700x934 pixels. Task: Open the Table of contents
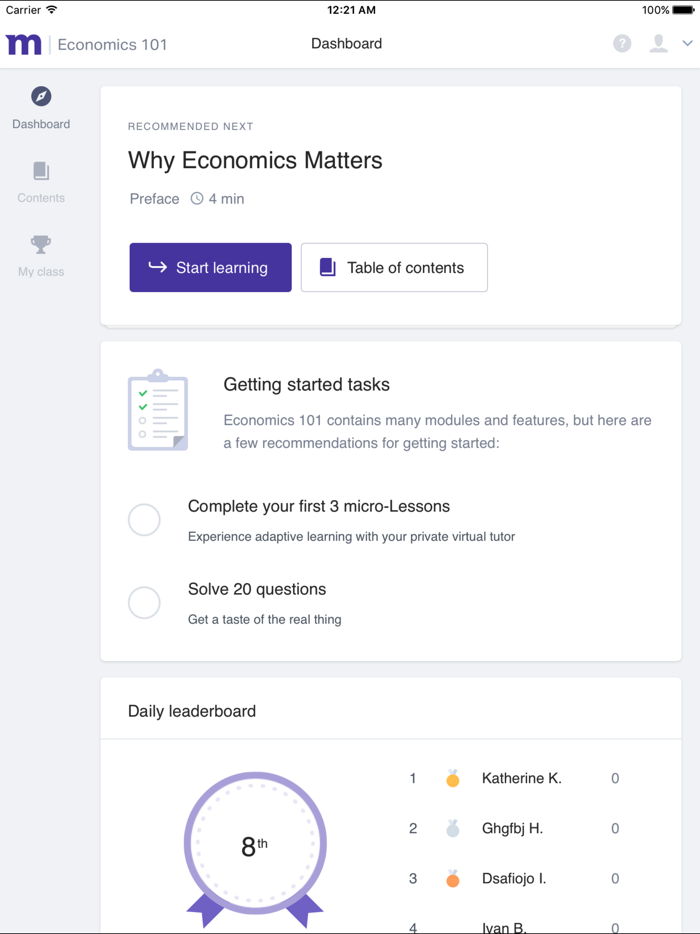pos(393,267)
